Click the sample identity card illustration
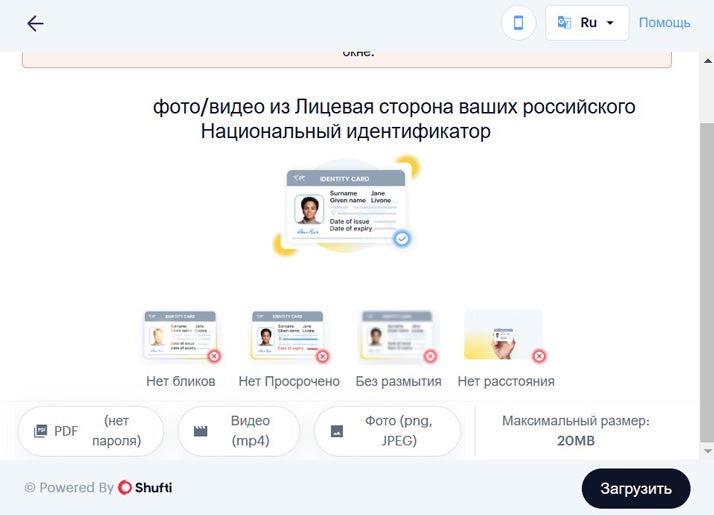Viewport: 714px width, 515px height. click(346, 205)
